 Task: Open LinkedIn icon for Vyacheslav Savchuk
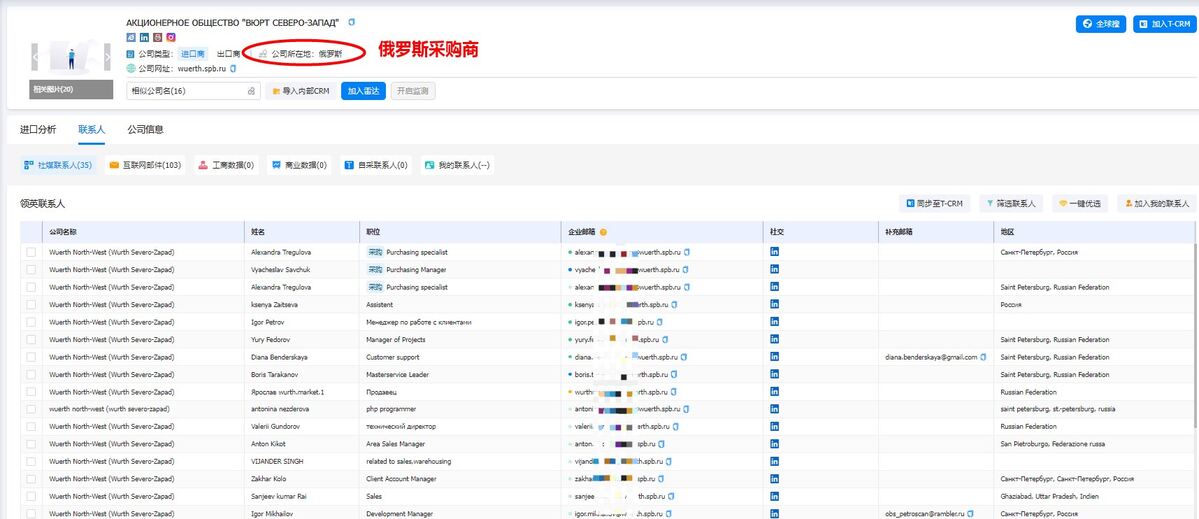[774, 269]
